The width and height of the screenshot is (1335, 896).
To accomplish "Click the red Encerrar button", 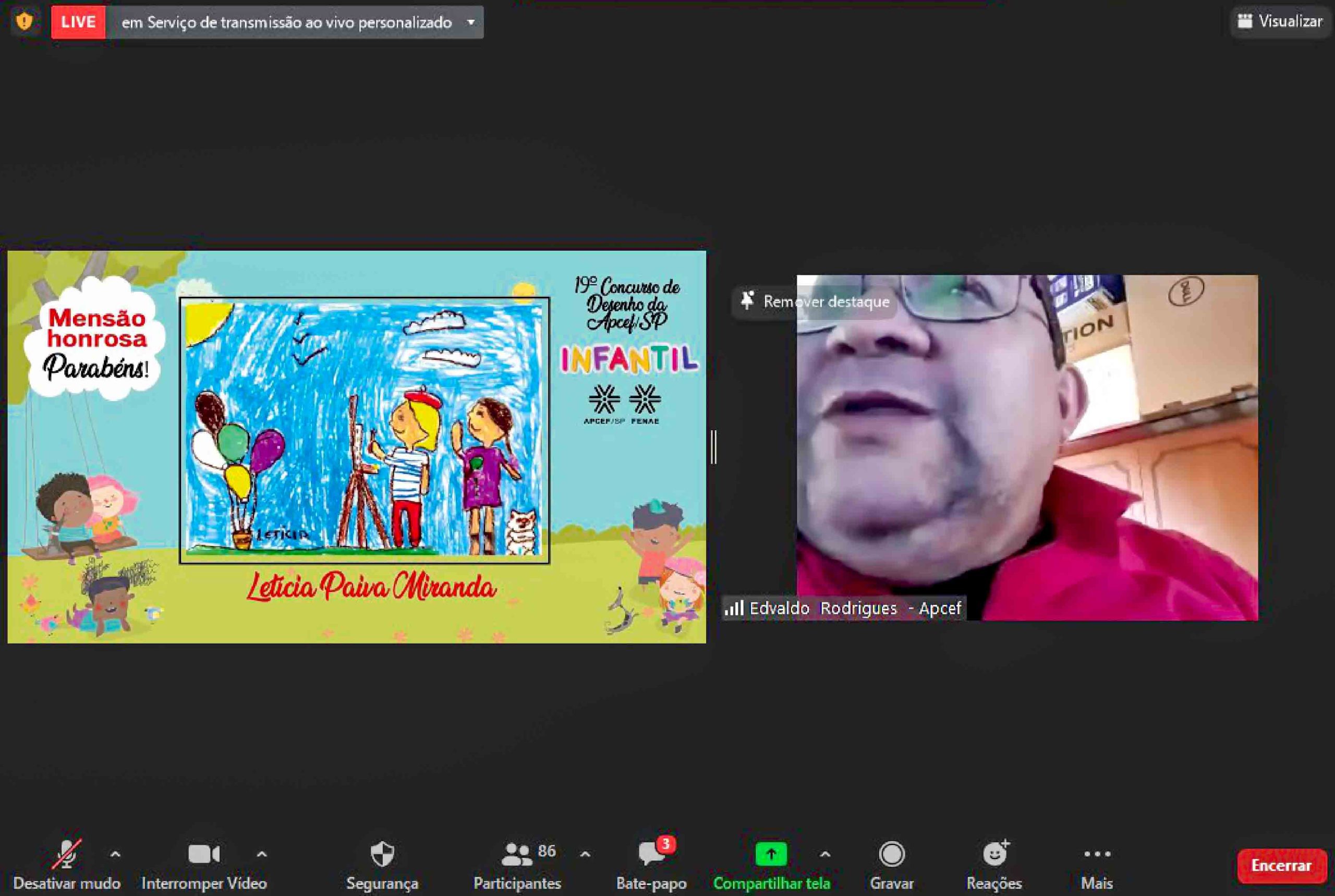I will point(1281,866).
